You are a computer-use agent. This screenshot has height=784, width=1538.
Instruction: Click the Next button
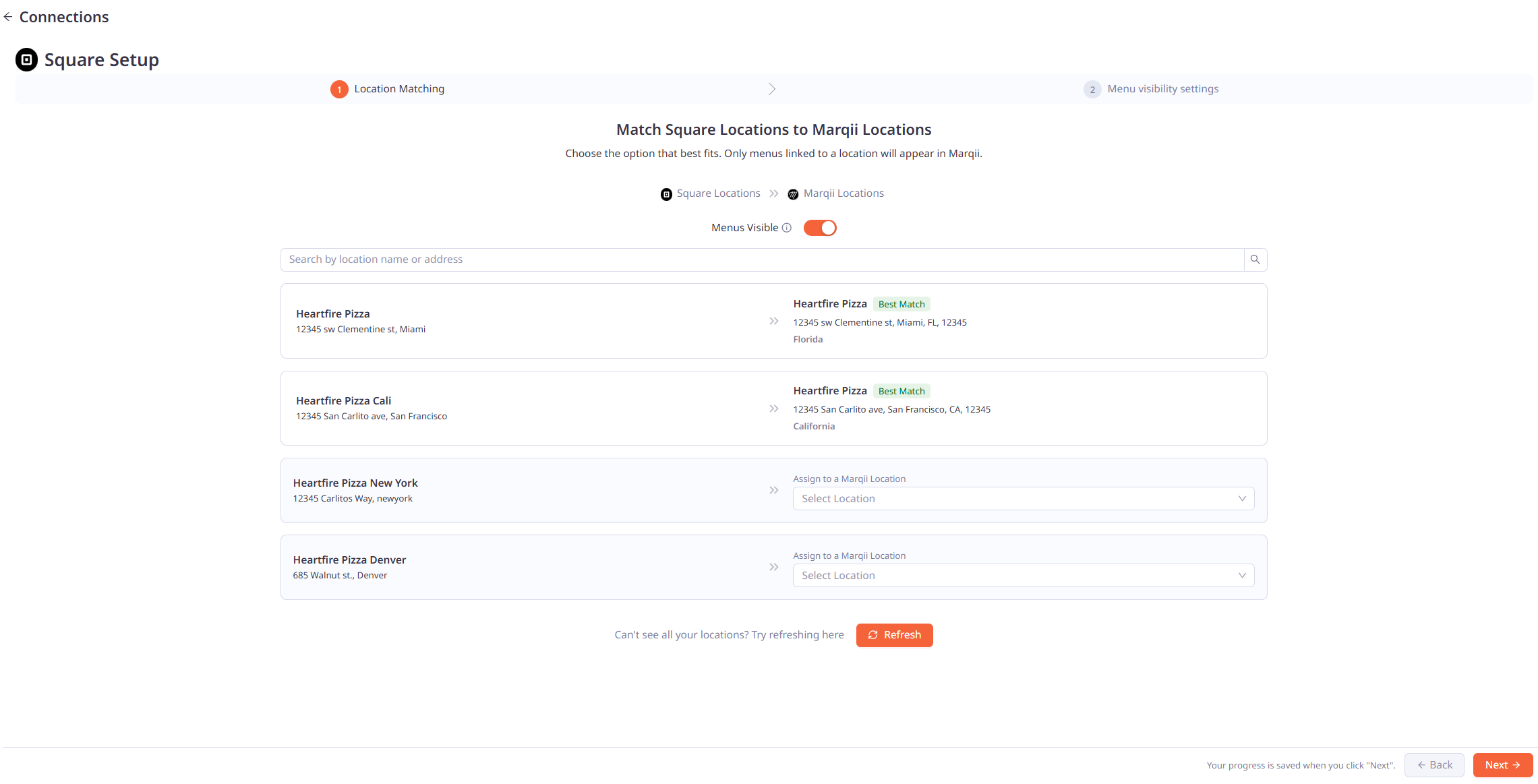1502,765
